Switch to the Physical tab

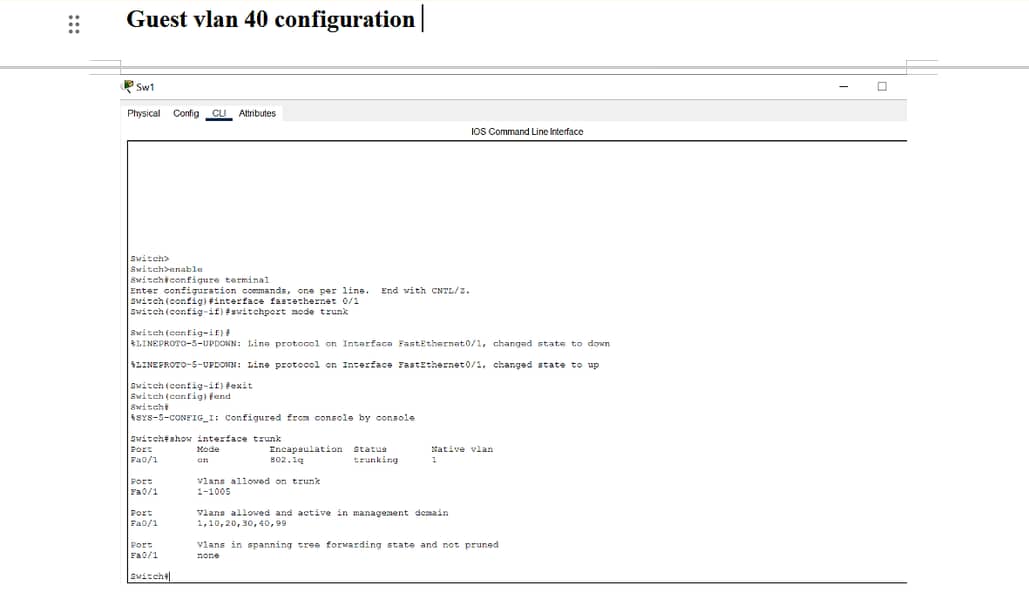[x=144, y=114]
